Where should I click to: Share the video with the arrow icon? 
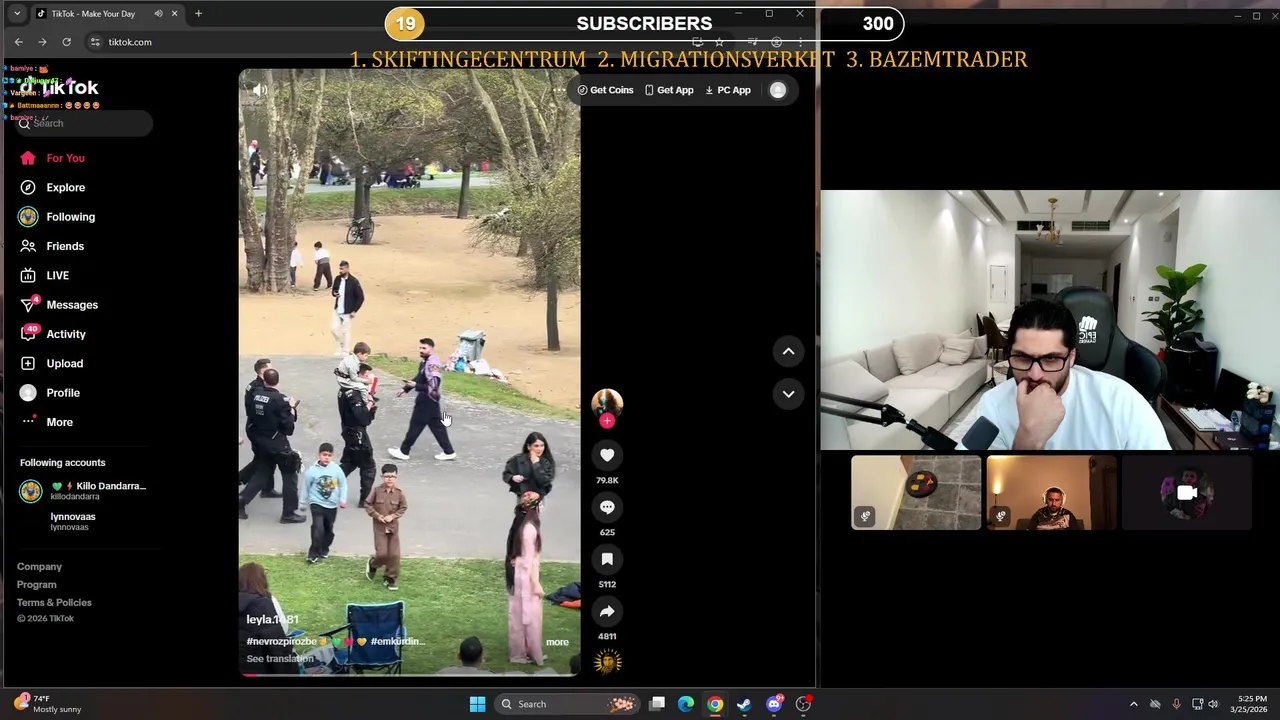607,611
